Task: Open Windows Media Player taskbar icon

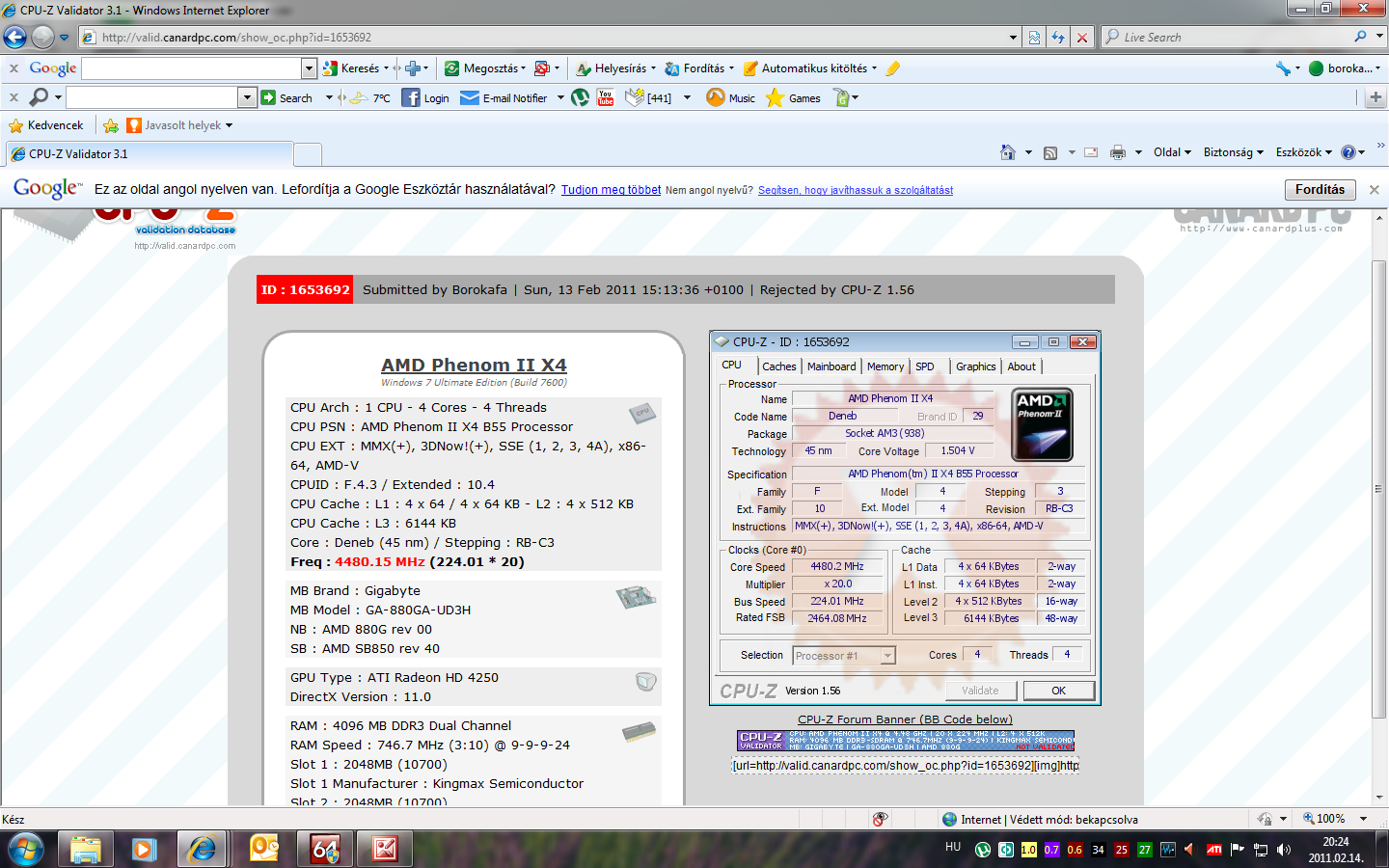Action: 144,850
